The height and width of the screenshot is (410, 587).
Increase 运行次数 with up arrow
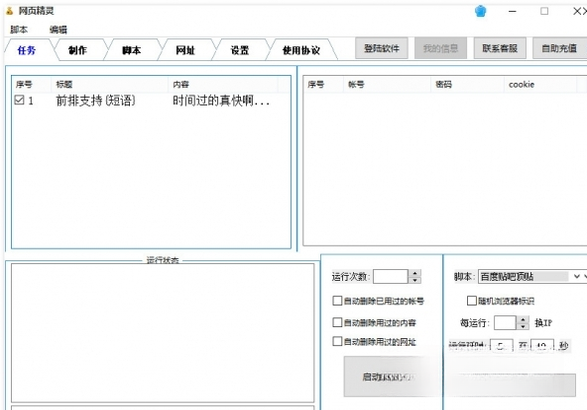point(414,273)
